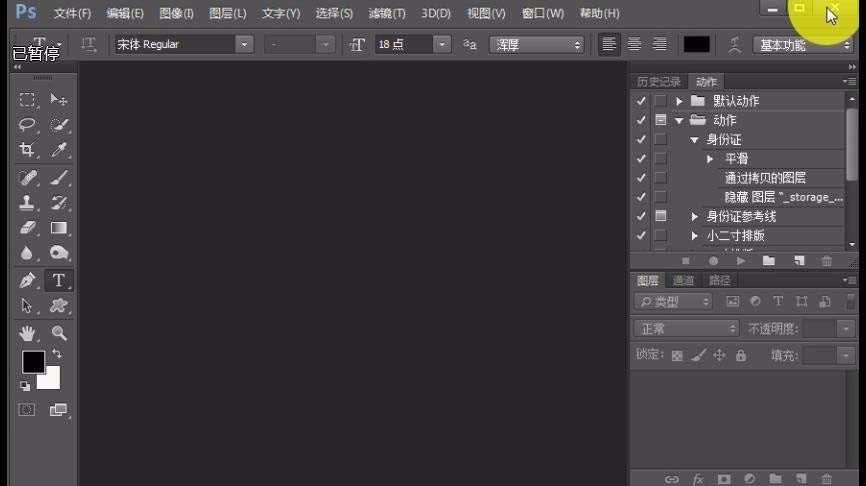866x486 pixels.
Task: Click the font size field 18 点
Action: click(x=404, y=45)
